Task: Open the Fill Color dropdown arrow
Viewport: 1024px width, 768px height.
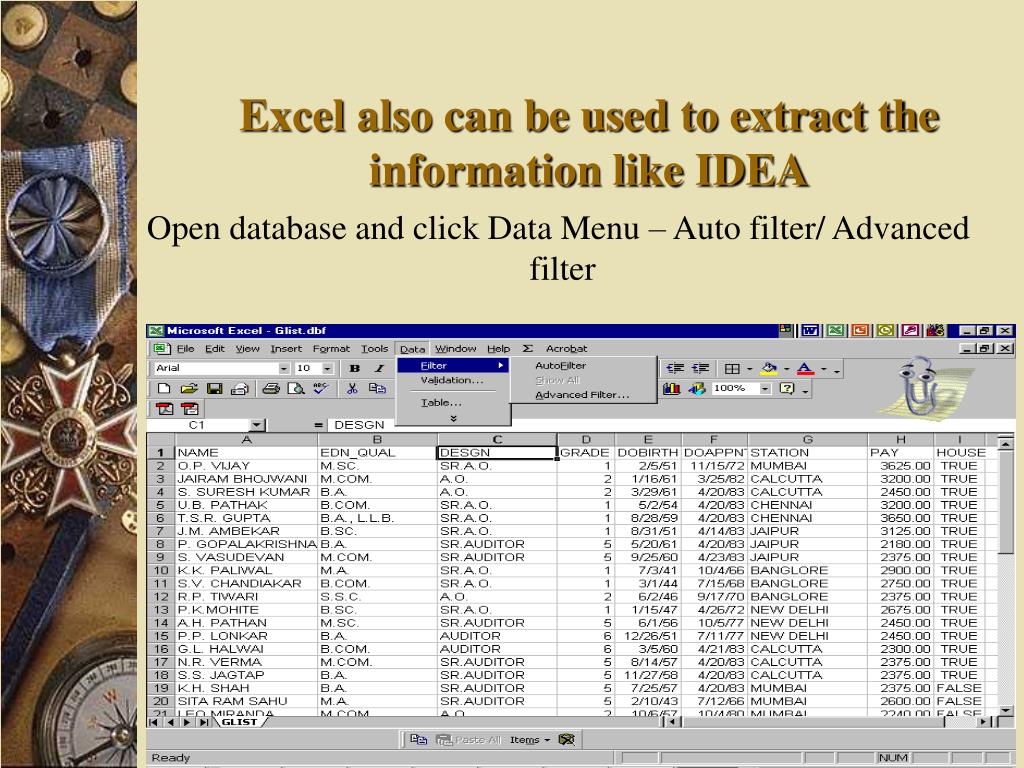Action: (x=787, y=369)
